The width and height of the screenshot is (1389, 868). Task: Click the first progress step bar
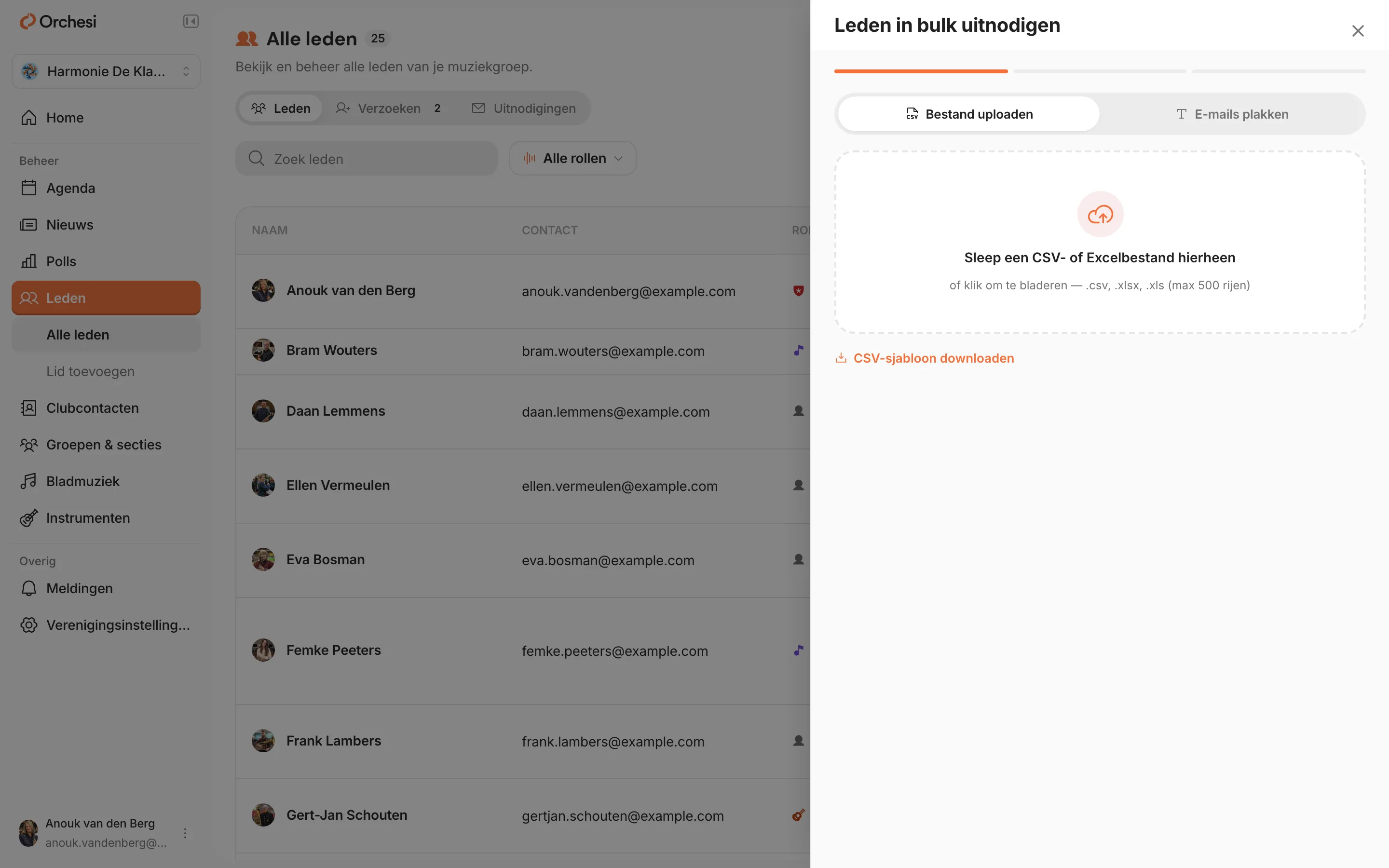[x=921, y=71]
